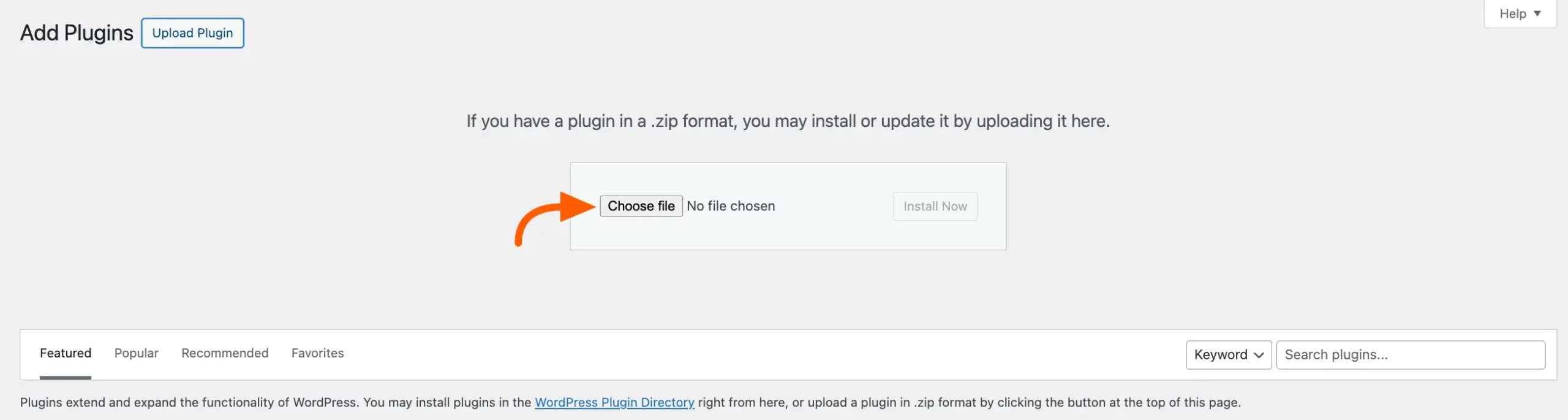The width and height of the screenshot is (1568, 420).
Task: Open the Favorites plugins tab
Action: coord(317,353)
